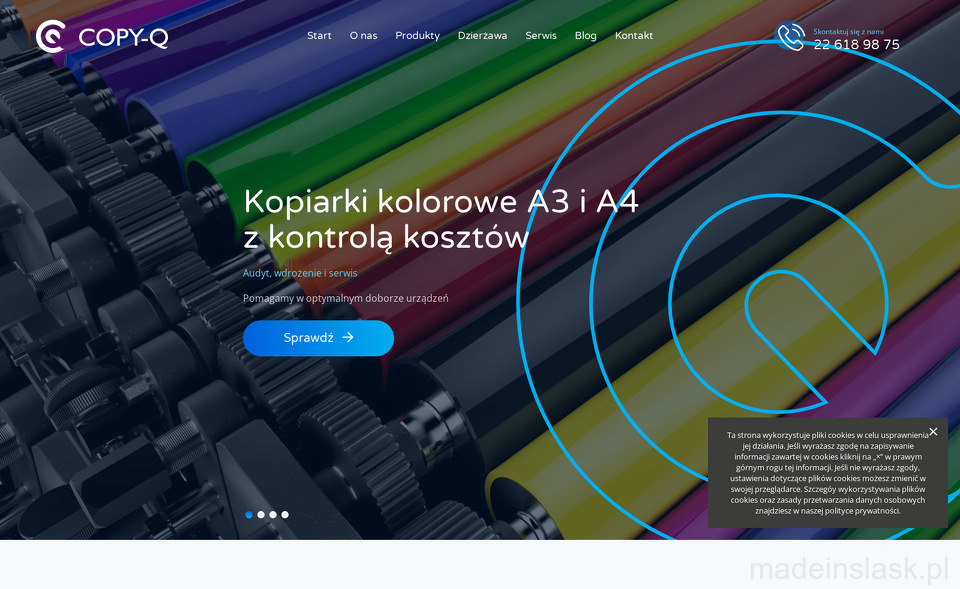
Task: Visit the Blog page
Action: [x=585, y=36]
